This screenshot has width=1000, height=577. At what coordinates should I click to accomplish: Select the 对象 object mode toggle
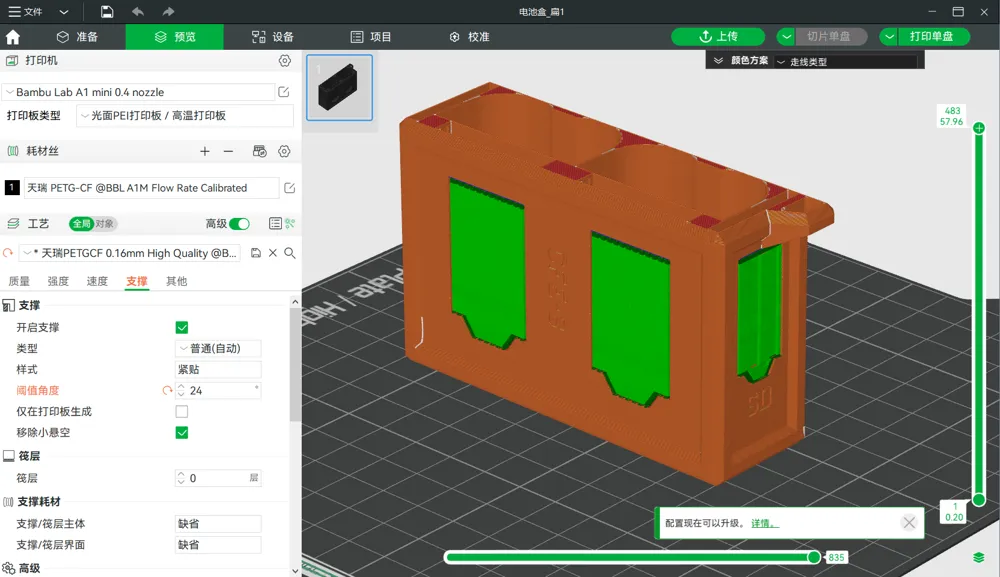point(105,224)
